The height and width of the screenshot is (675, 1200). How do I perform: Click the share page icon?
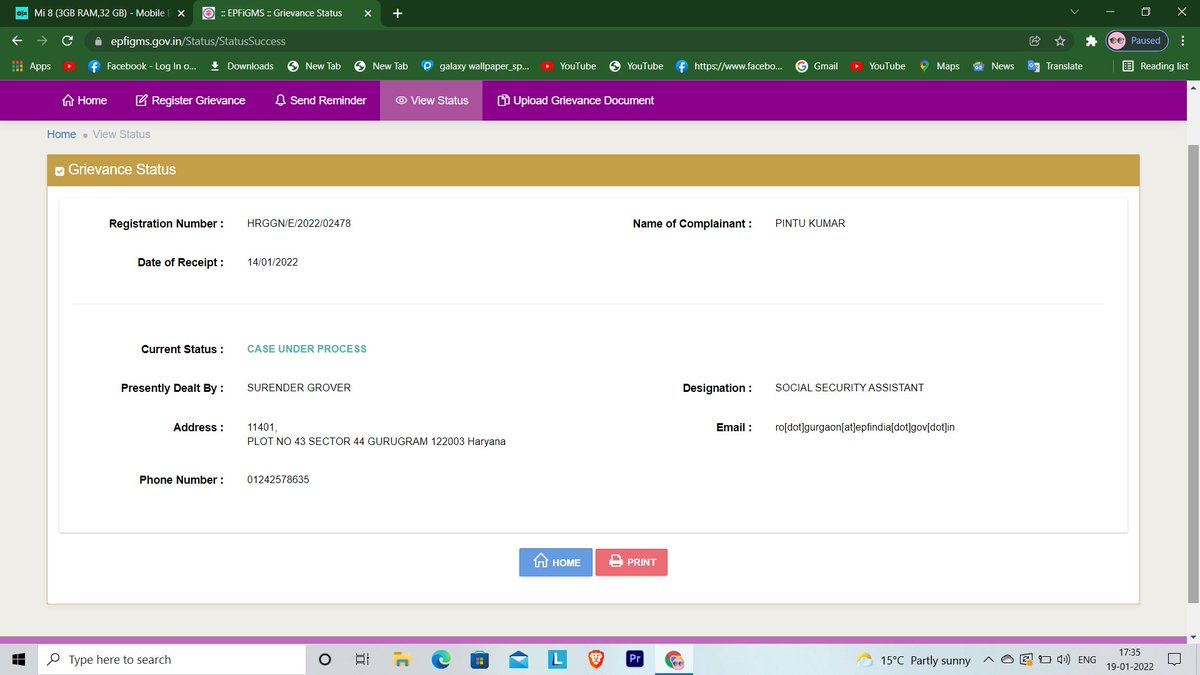(x=1034, y=41)
